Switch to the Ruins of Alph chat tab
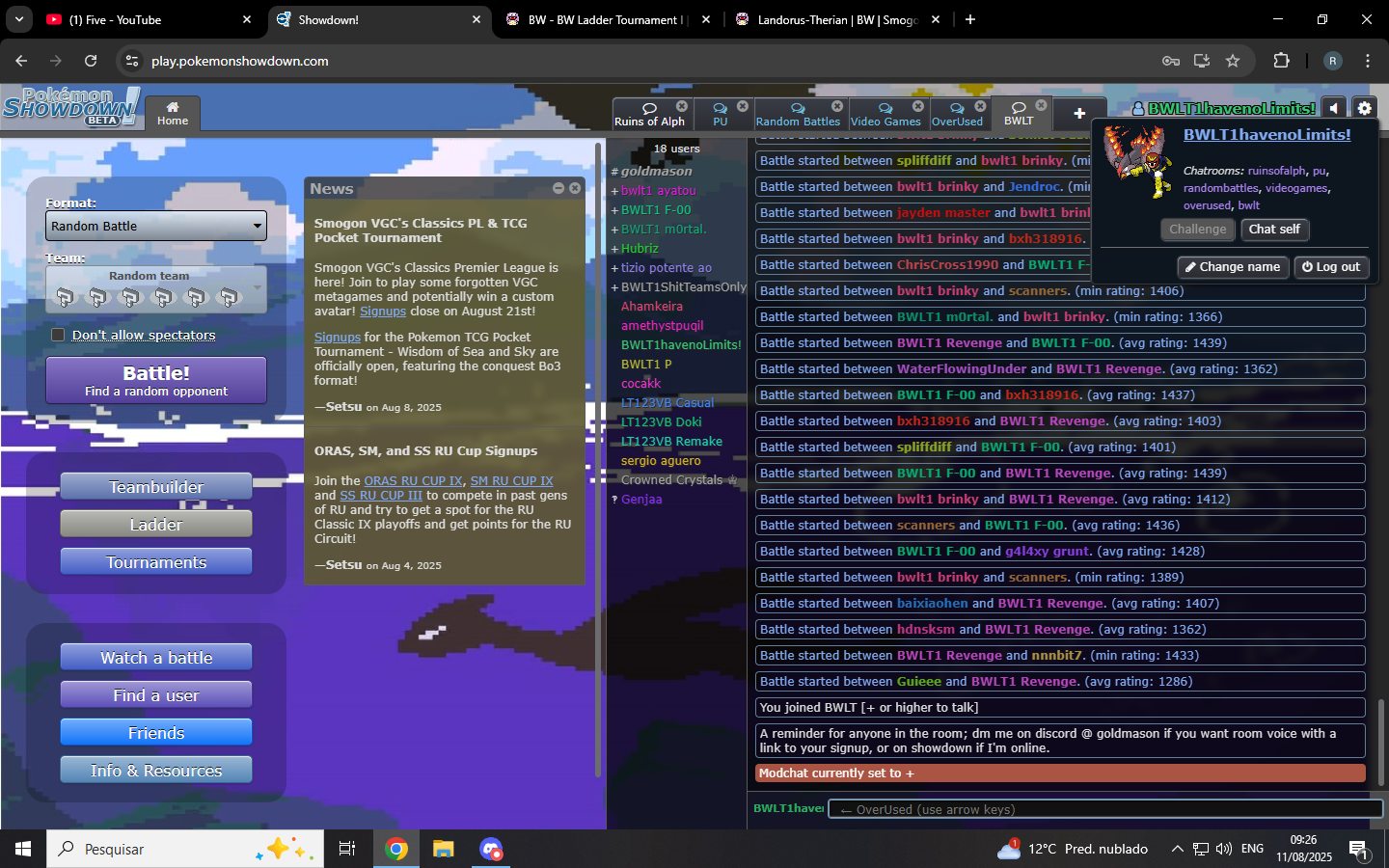 [x=649, y=114]
